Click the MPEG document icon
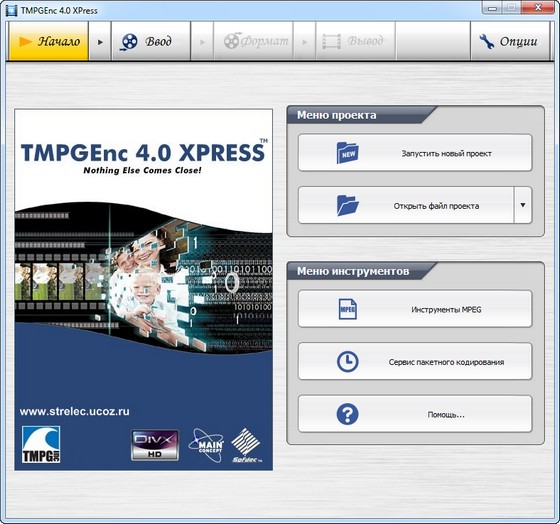The height and width of the screenshot is (524, 560). (x=348, y=309)
